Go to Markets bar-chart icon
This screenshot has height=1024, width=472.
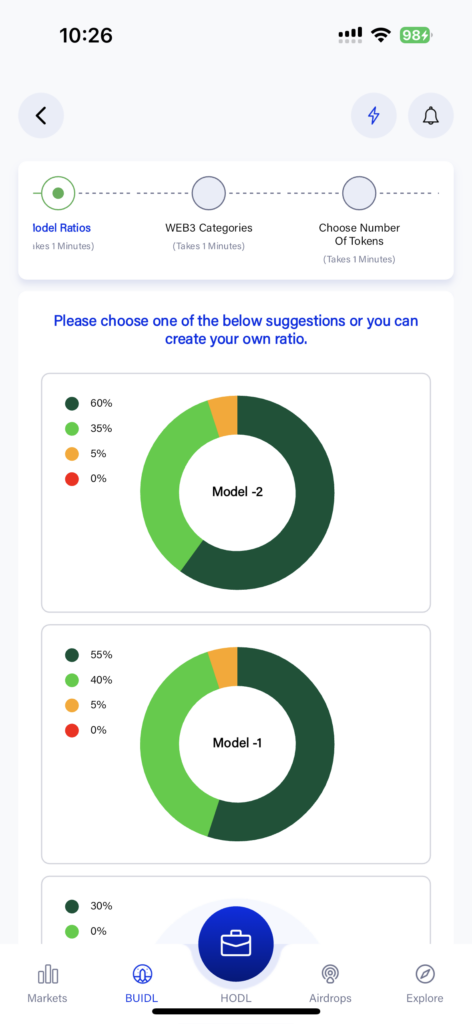(48, 975)
